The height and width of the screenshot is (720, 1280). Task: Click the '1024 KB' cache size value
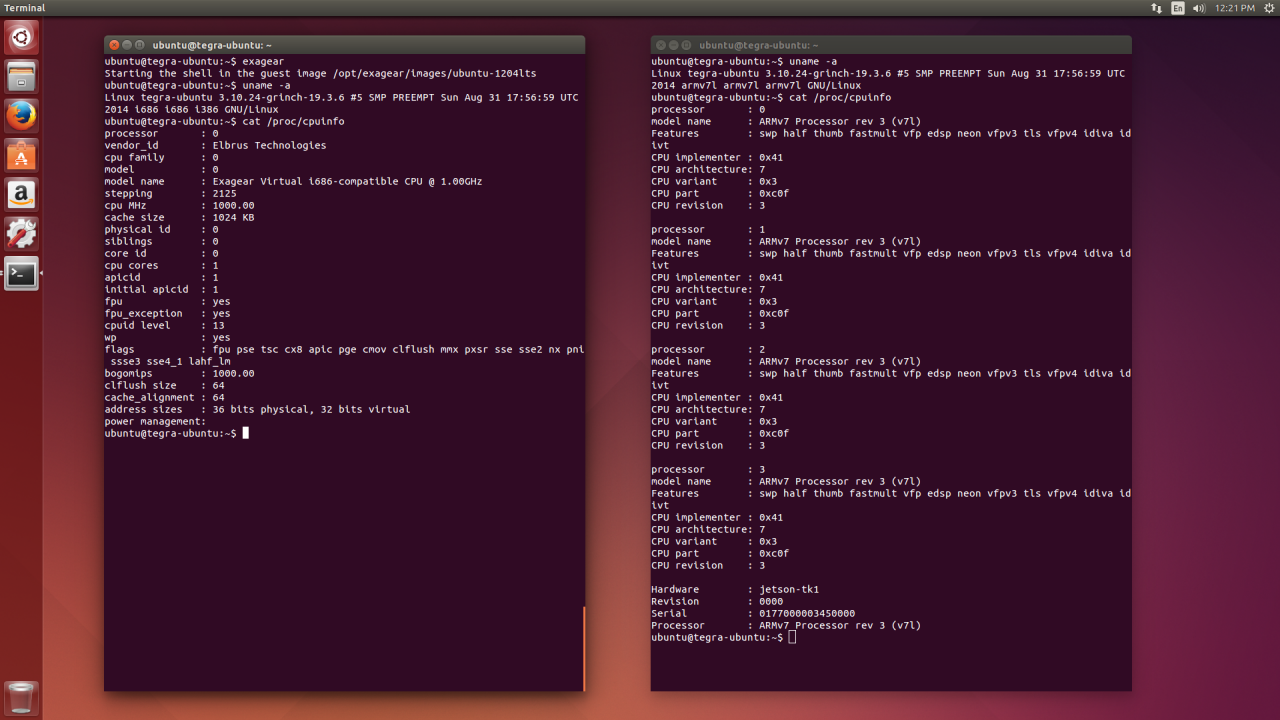(234, 217)
